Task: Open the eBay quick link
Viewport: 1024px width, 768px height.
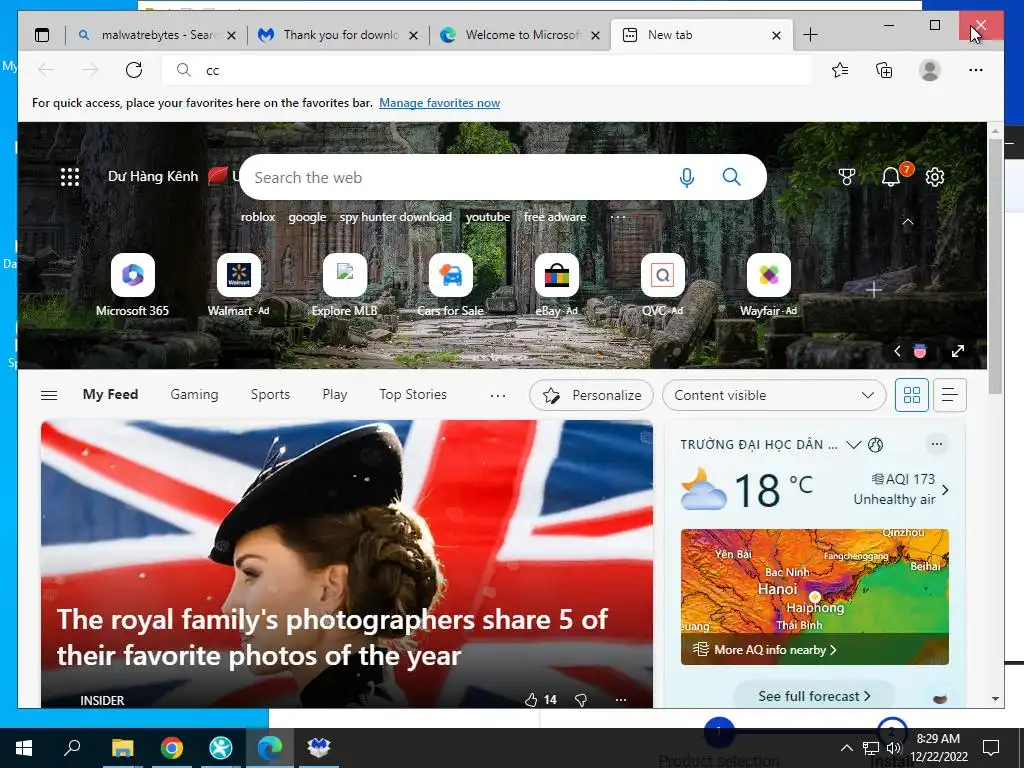Action: coord(556,286)
